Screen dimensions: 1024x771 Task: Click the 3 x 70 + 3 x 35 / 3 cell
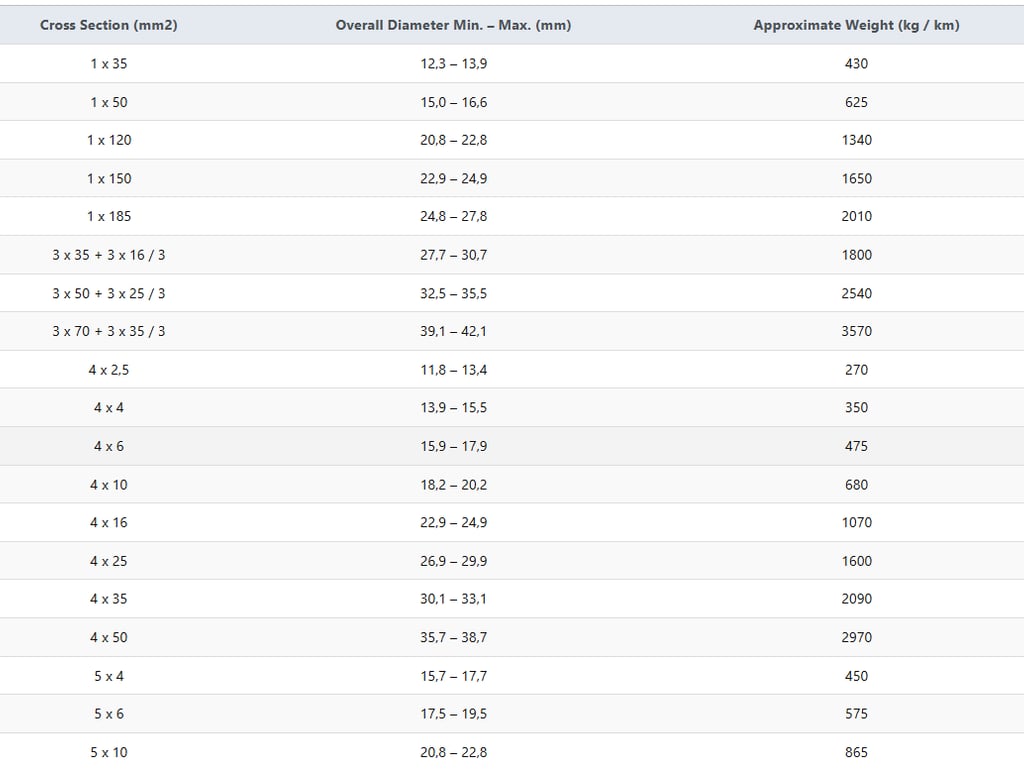click(109, 331)
